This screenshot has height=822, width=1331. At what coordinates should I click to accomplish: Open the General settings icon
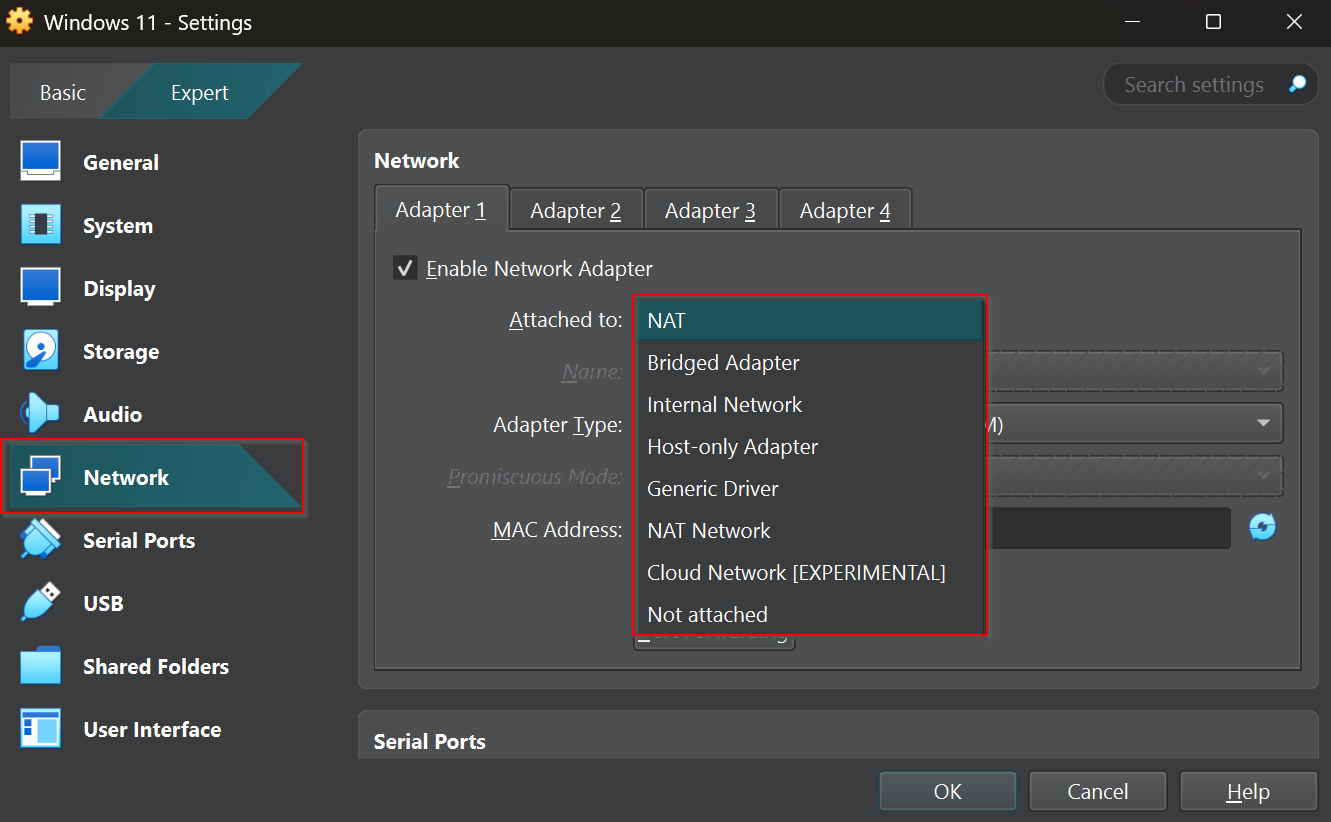coord(41,162)
